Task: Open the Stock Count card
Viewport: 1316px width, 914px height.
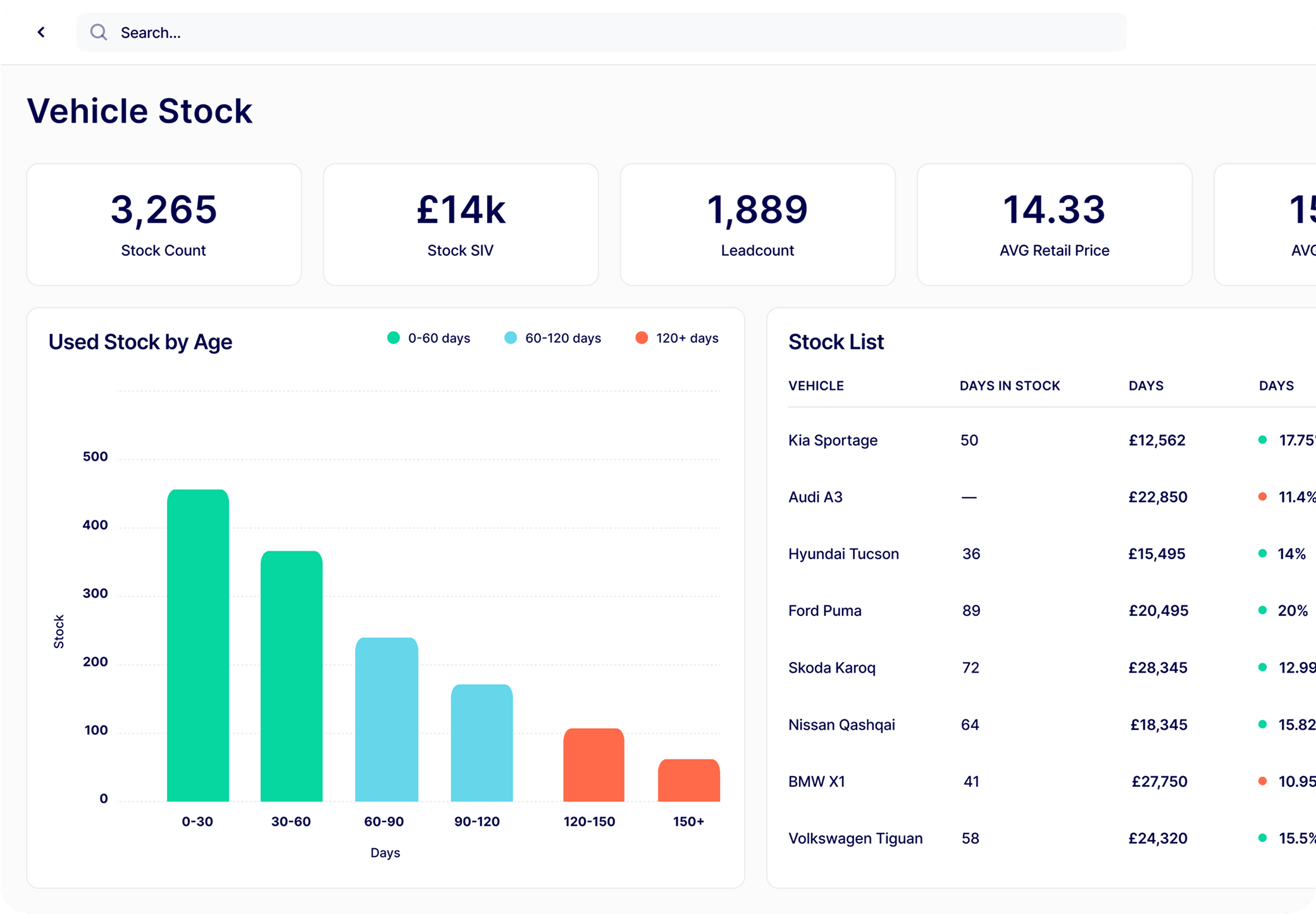Action: (x=164, y=224)
